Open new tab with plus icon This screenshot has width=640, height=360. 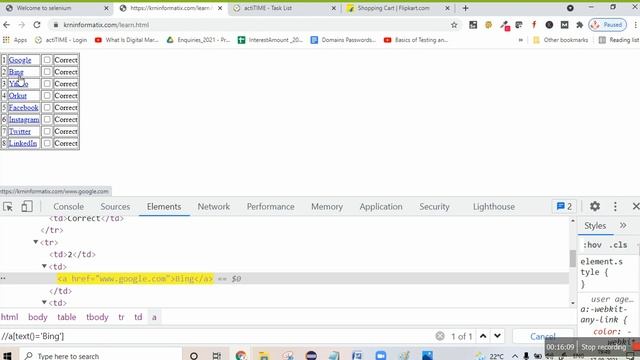(465, 8)
